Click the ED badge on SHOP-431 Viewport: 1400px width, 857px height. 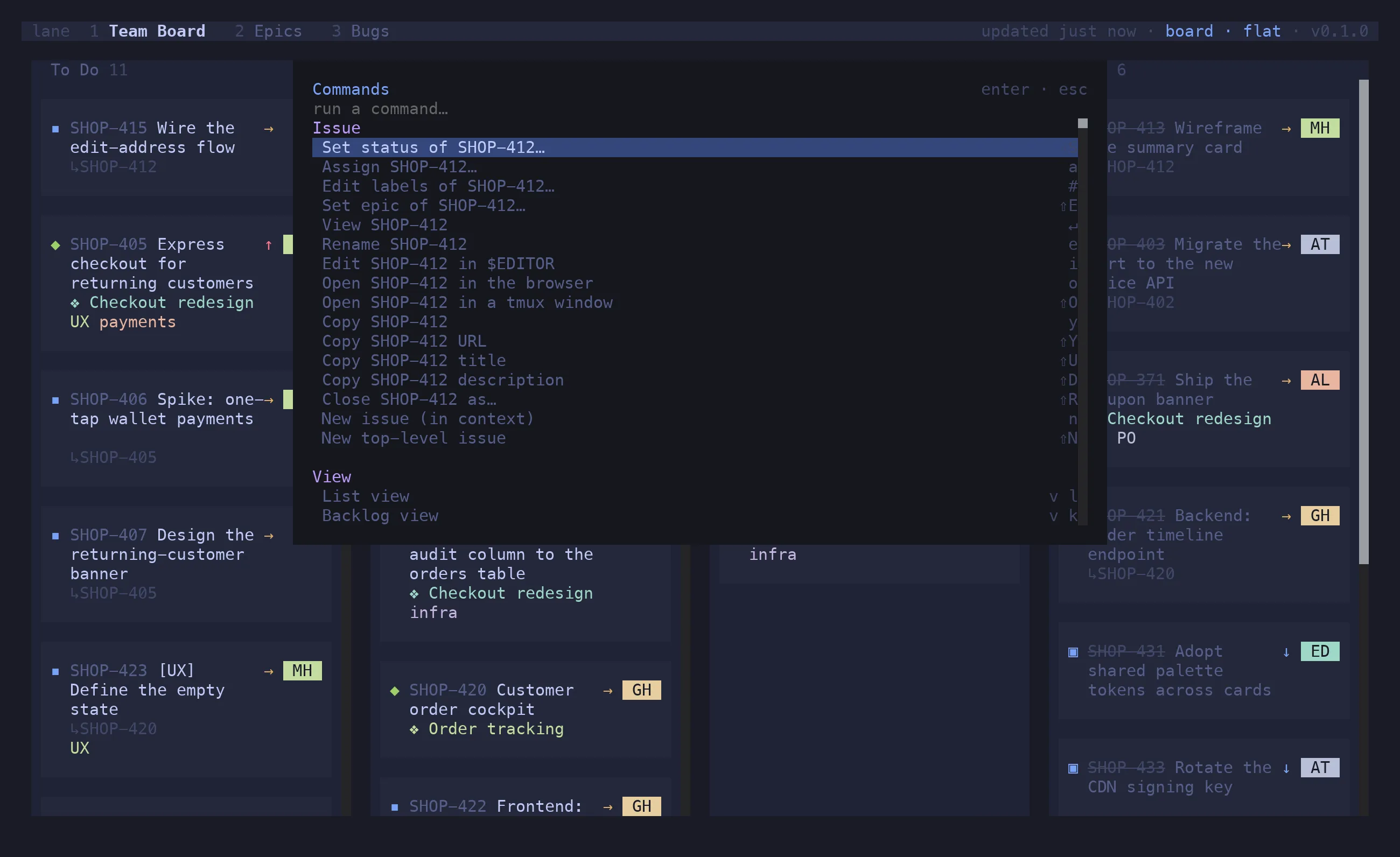pyautogui.click(x=1320, y=651)
